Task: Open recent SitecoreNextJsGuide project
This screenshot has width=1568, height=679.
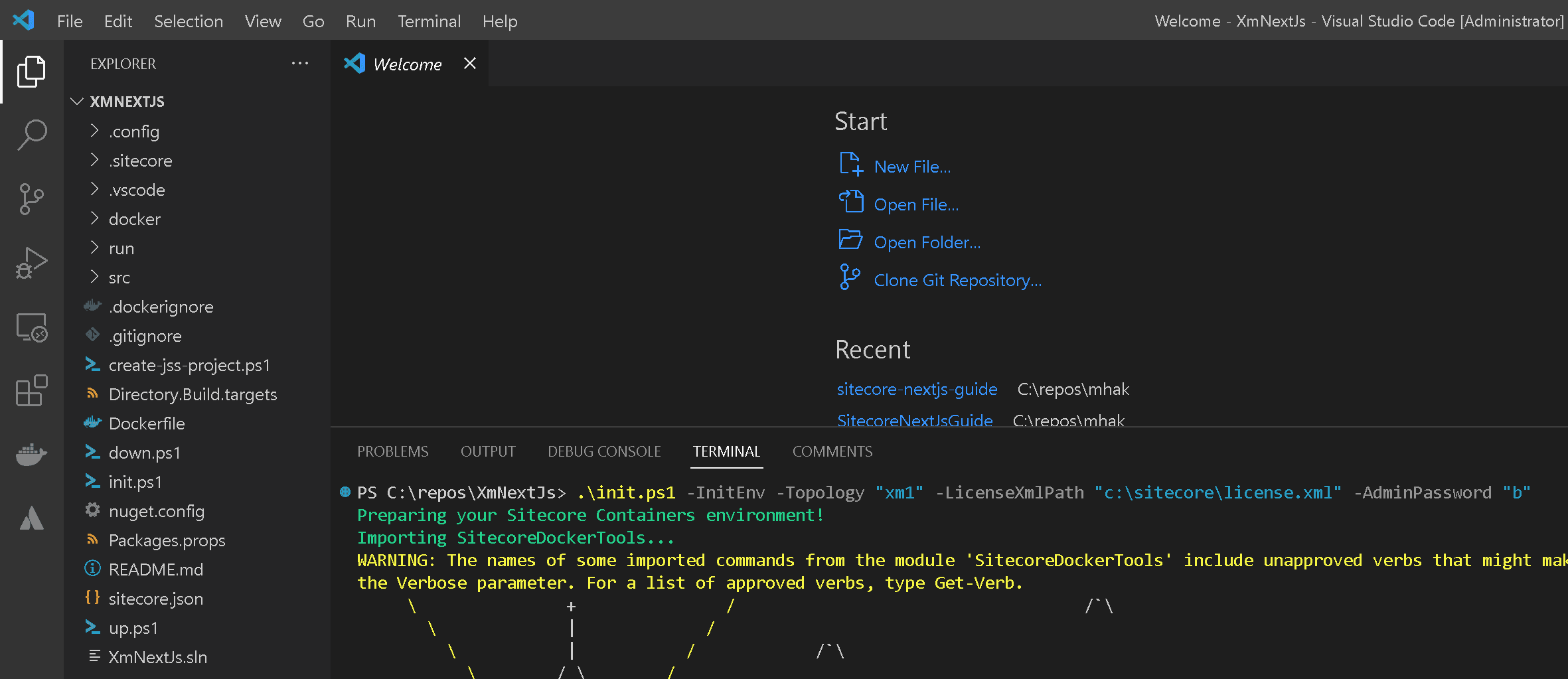Action: point(915,420)
